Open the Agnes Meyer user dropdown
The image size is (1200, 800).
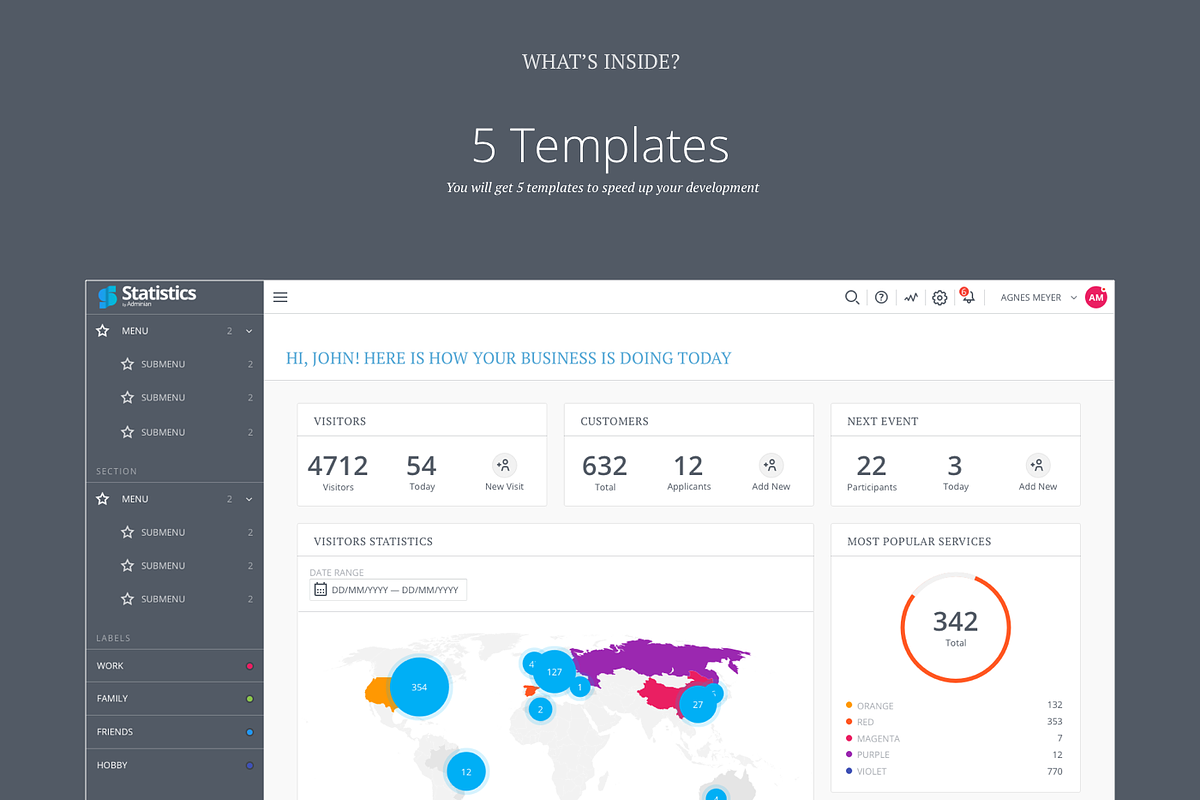(x=1039, y=298)
